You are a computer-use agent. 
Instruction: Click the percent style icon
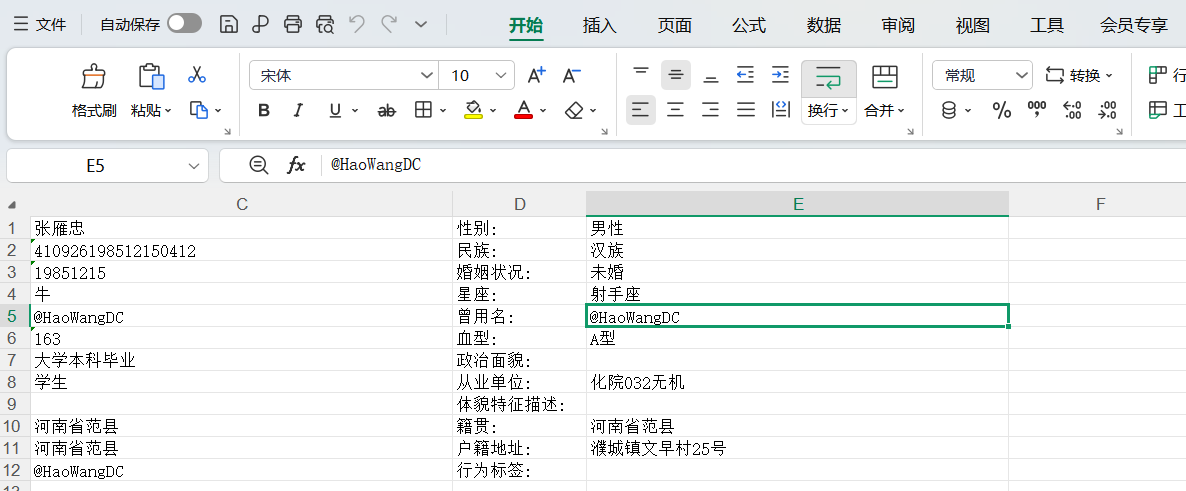pyautogui.click(x=1002, y=111)
